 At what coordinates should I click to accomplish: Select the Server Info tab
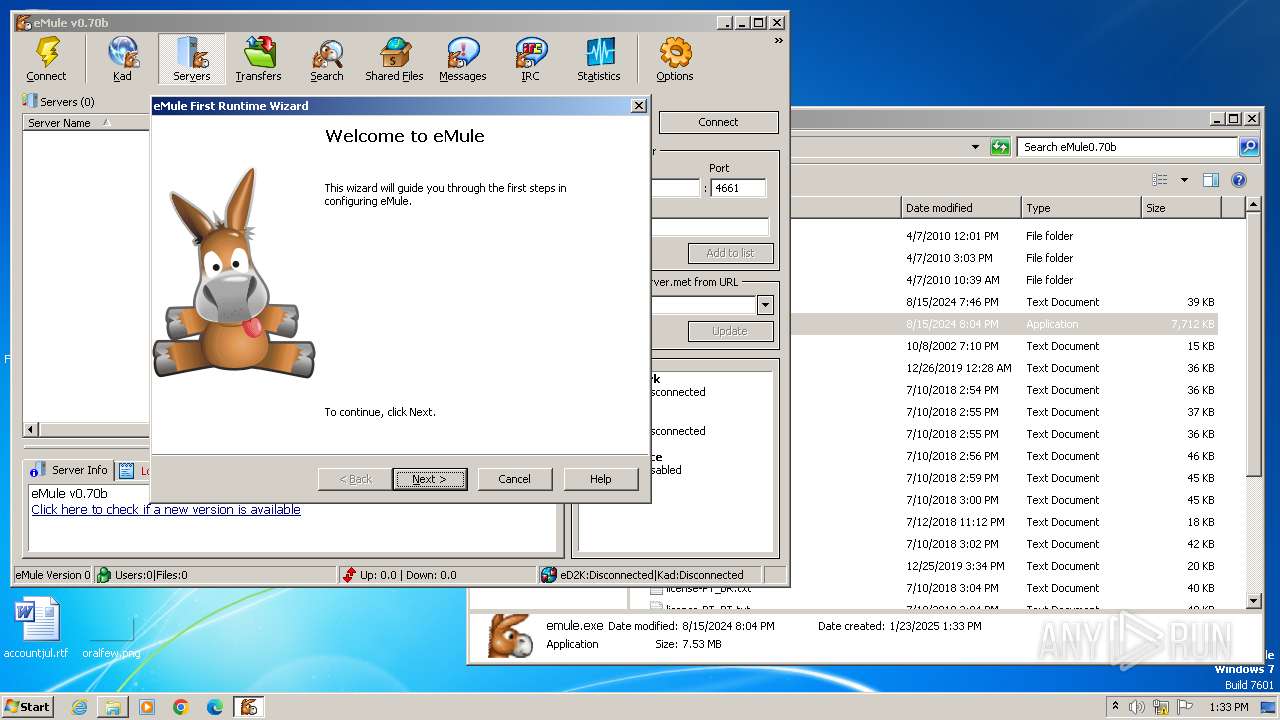click(68, 470)
